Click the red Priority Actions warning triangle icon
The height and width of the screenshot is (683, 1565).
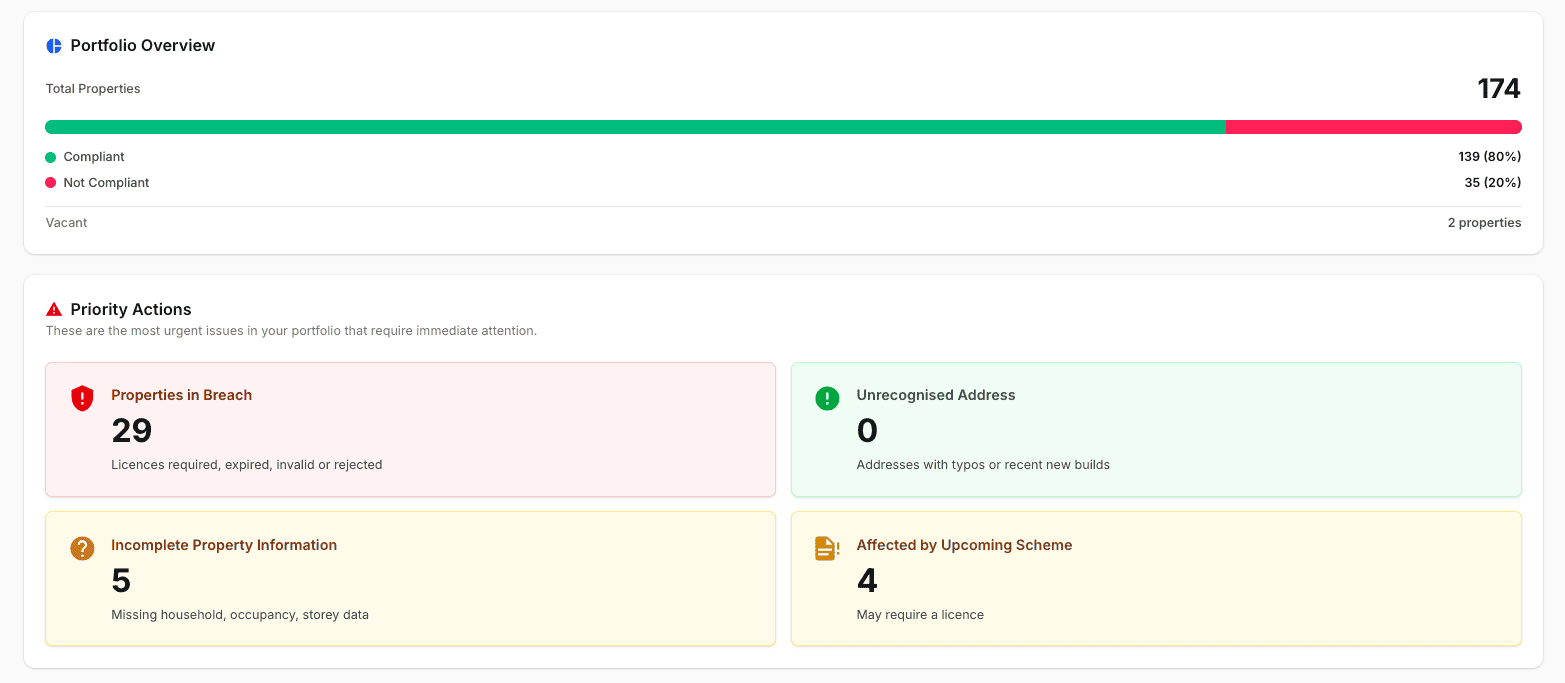point(54,310)
